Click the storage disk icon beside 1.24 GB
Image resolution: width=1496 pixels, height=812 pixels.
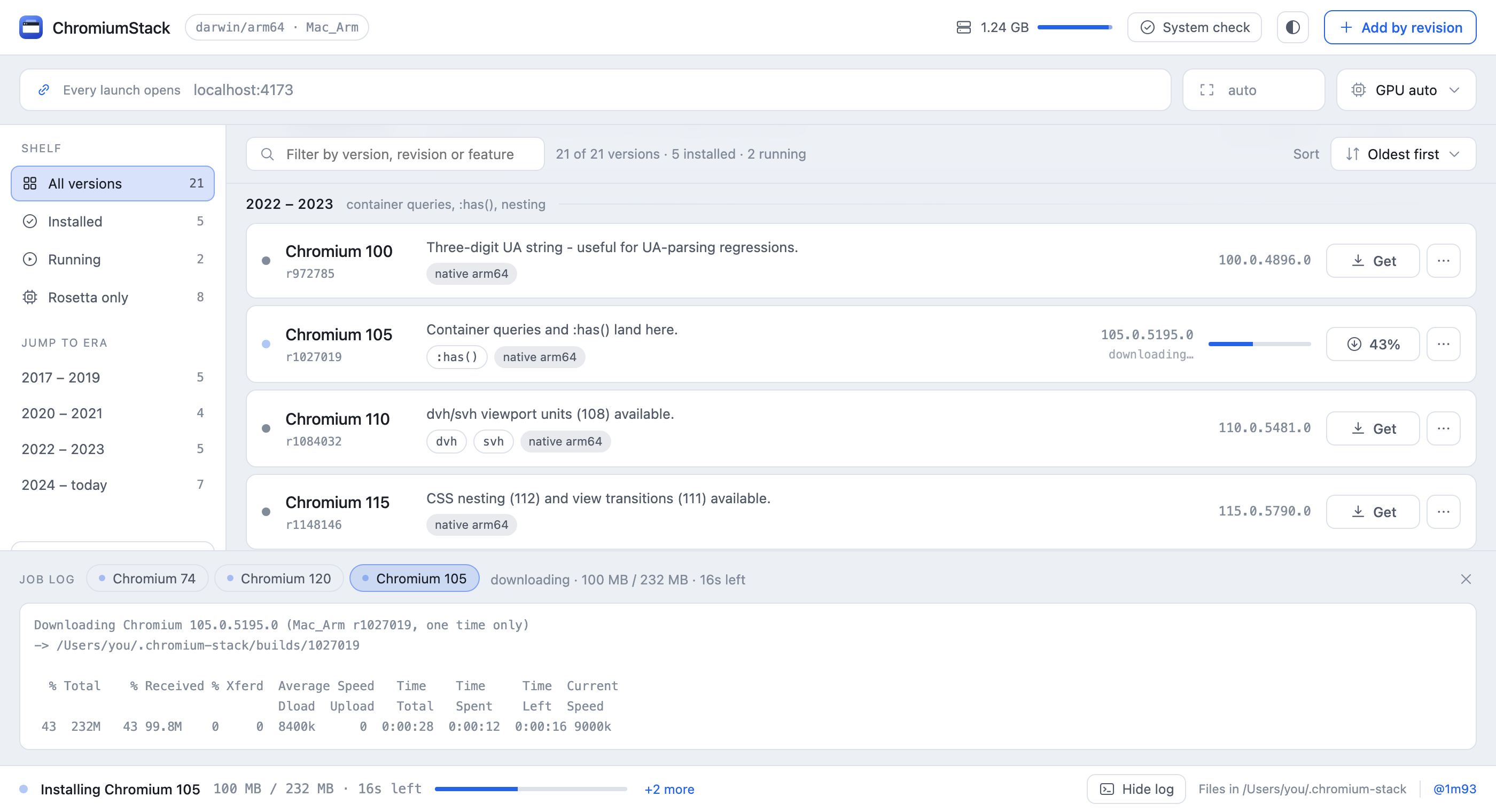963,27
